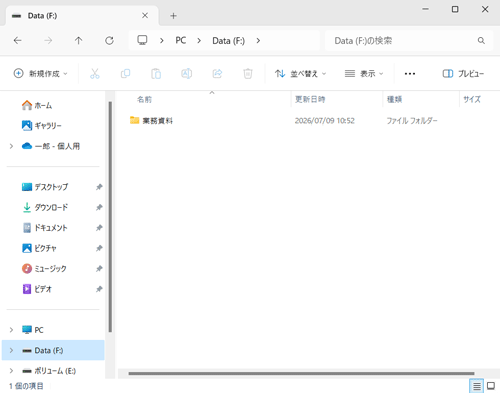Click the navigation pane vertical scrollbar
Image resolution: width=500 pixels, height=393 pixels.
click(110, 217)
